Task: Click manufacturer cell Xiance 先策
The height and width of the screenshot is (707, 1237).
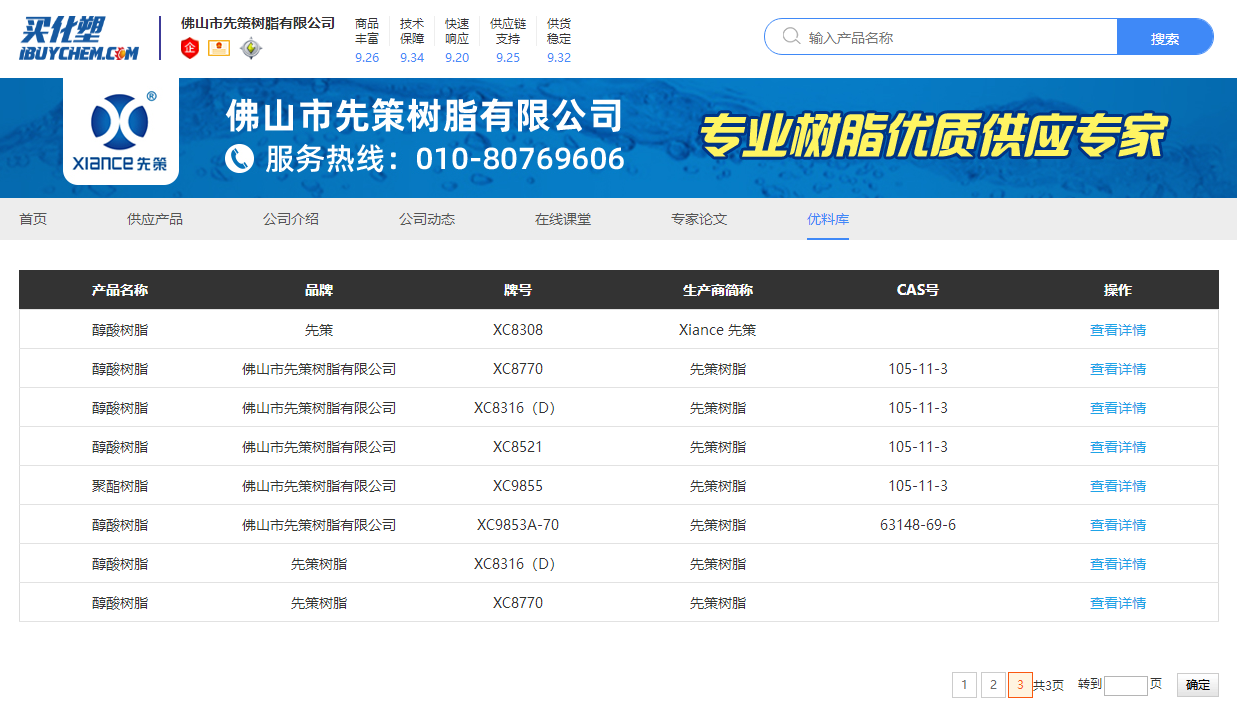Action: coord(718,330)
